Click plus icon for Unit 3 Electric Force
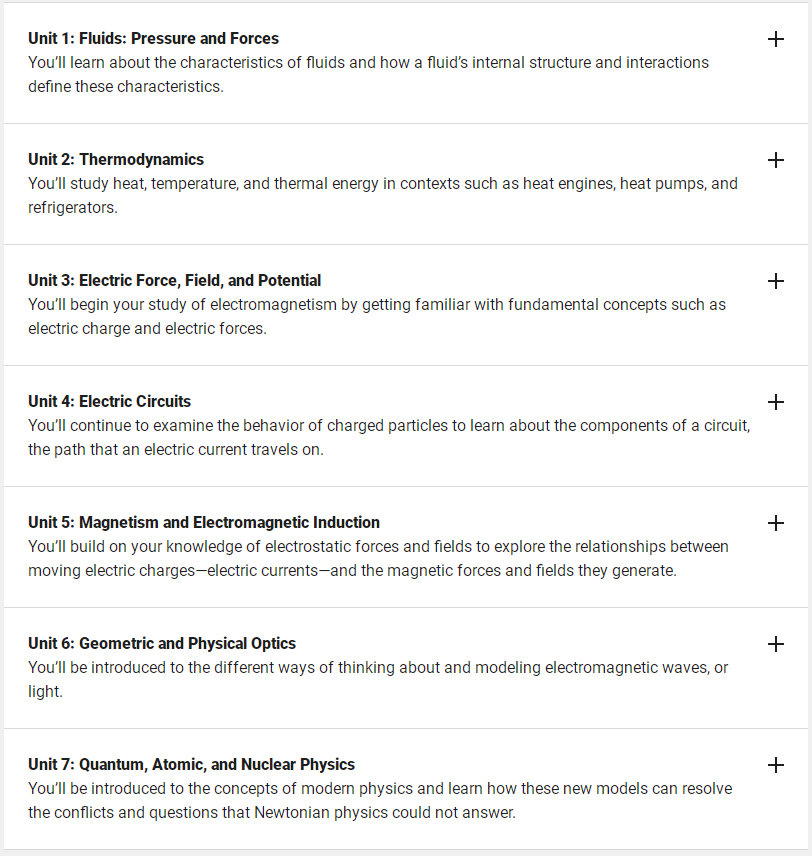Screen dimensions: 812x856 click(775, 281)
